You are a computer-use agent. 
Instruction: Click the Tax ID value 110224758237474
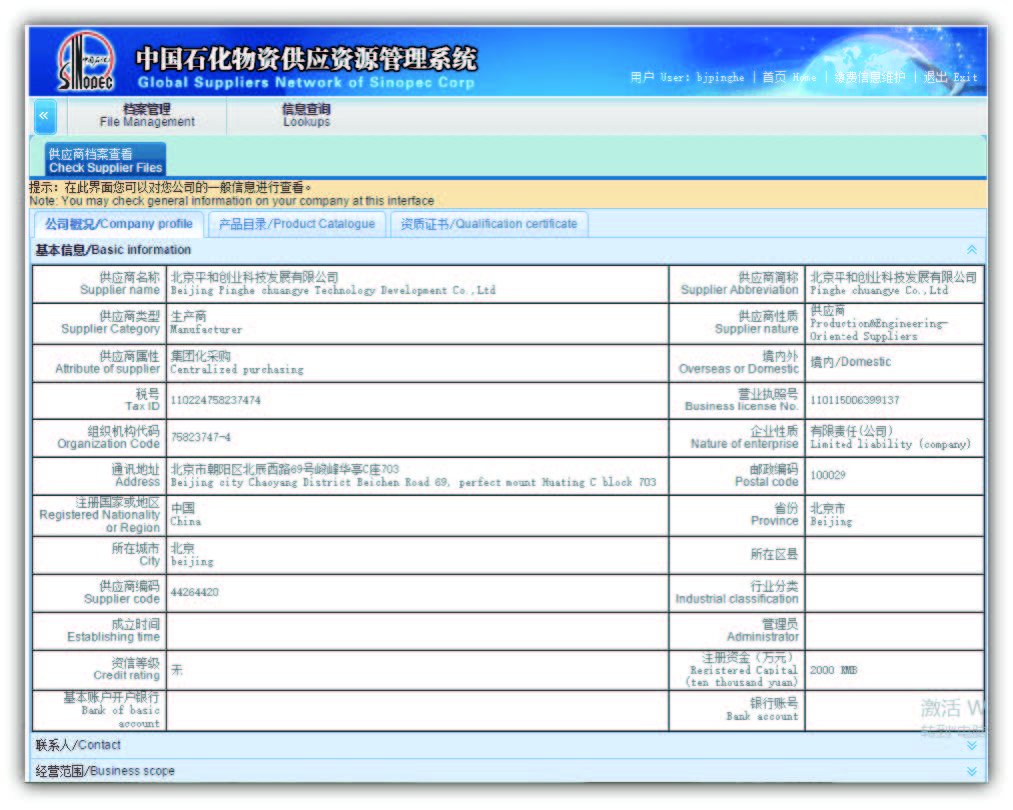(215, 400)
